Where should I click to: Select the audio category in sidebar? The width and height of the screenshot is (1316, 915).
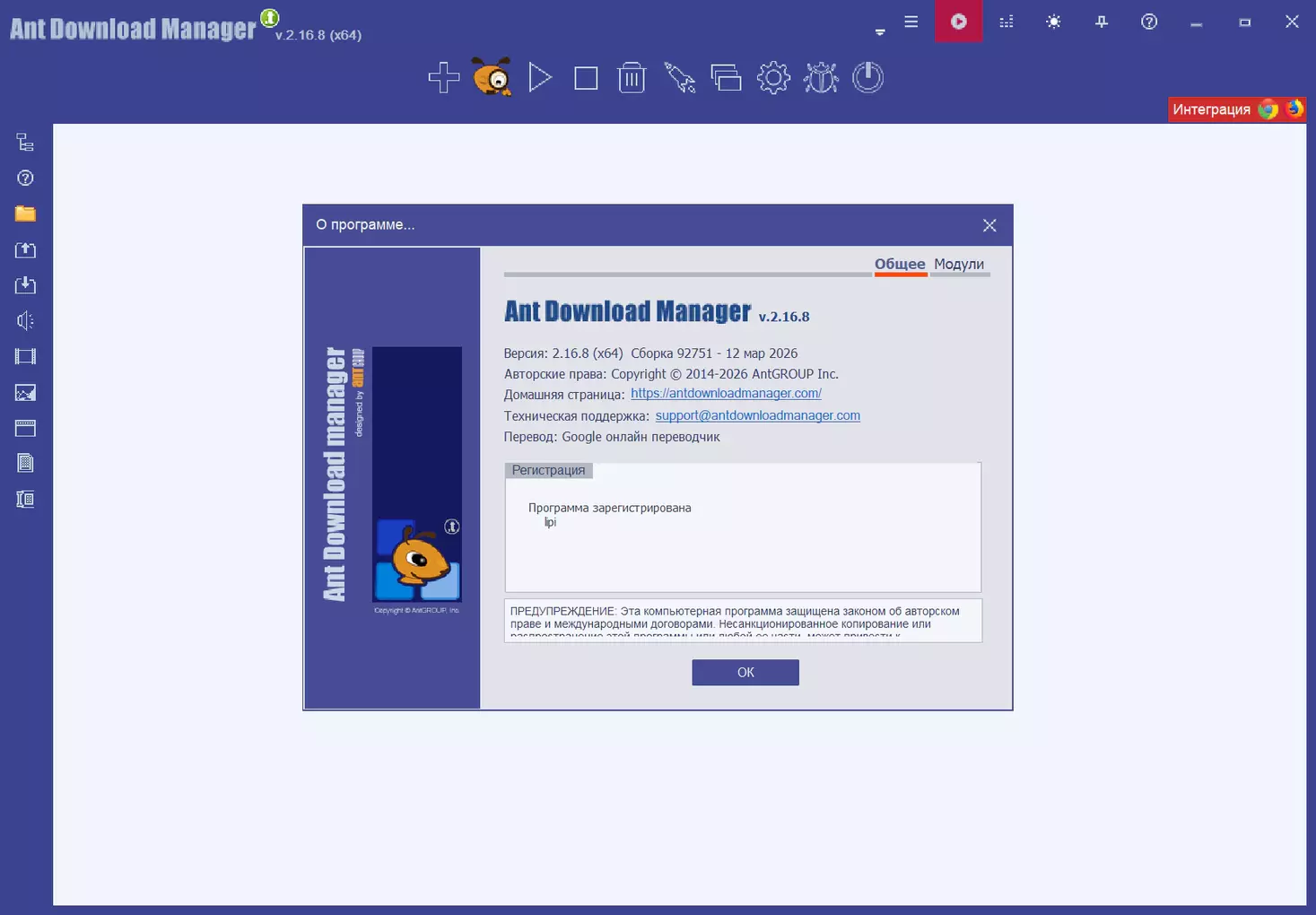(x=25, y=321)
